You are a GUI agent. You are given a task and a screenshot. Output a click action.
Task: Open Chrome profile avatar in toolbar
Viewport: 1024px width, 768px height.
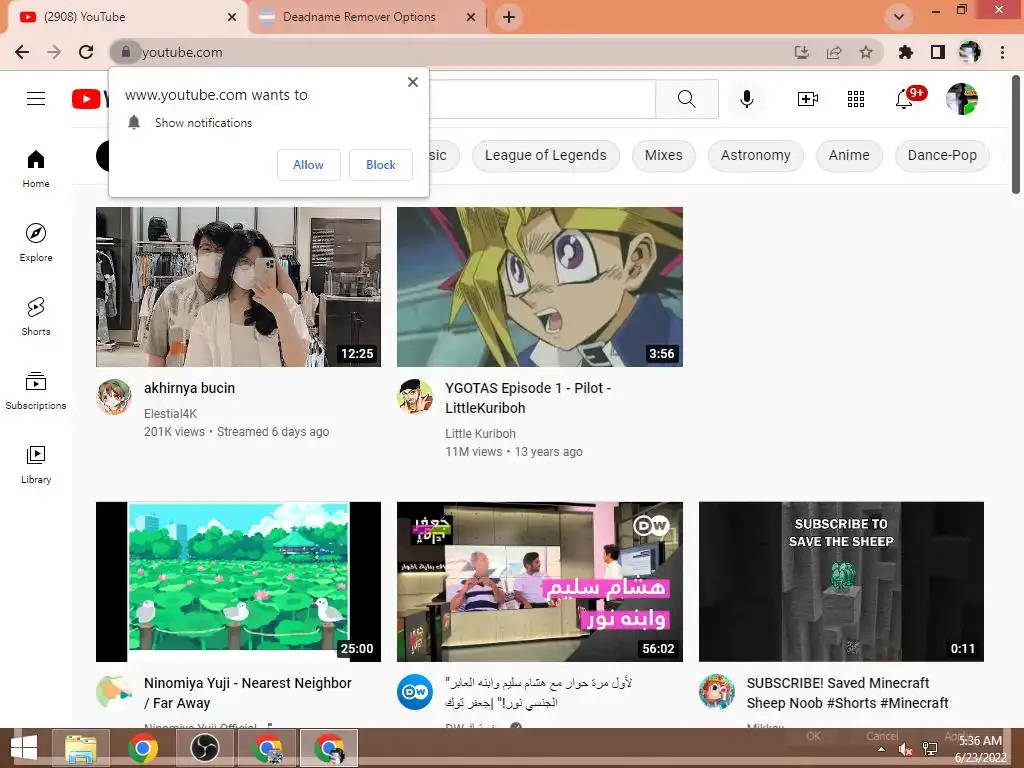click(x=969, y=52)
